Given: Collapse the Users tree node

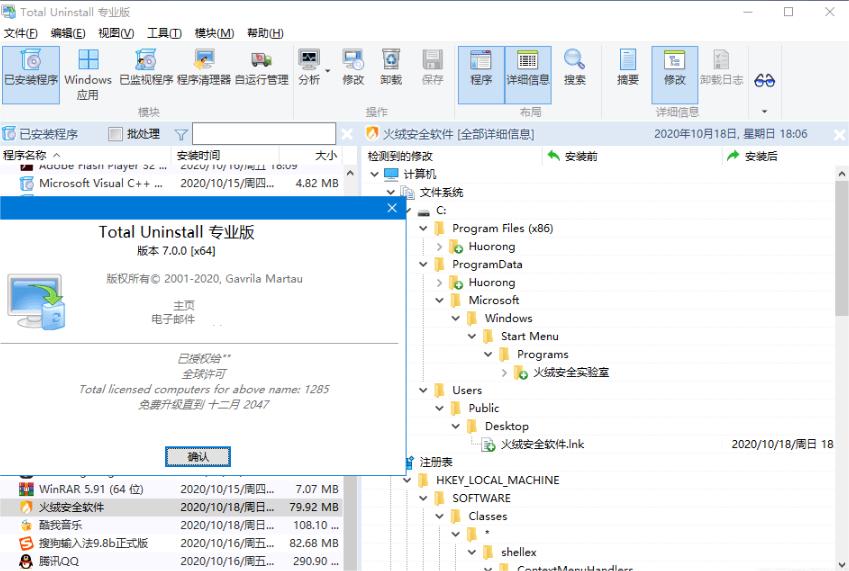Looking at the screenshot, I should pyautogui.click(x=423, y=390).
